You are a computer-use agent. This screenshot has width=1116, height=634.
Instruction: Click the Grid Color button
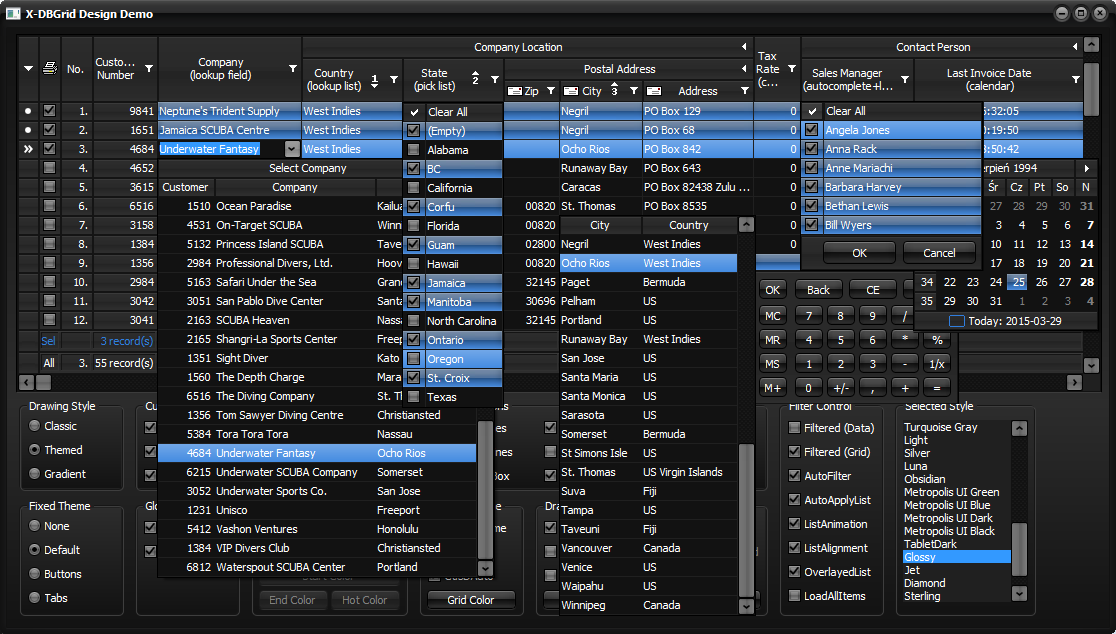(x=471, y=600)
